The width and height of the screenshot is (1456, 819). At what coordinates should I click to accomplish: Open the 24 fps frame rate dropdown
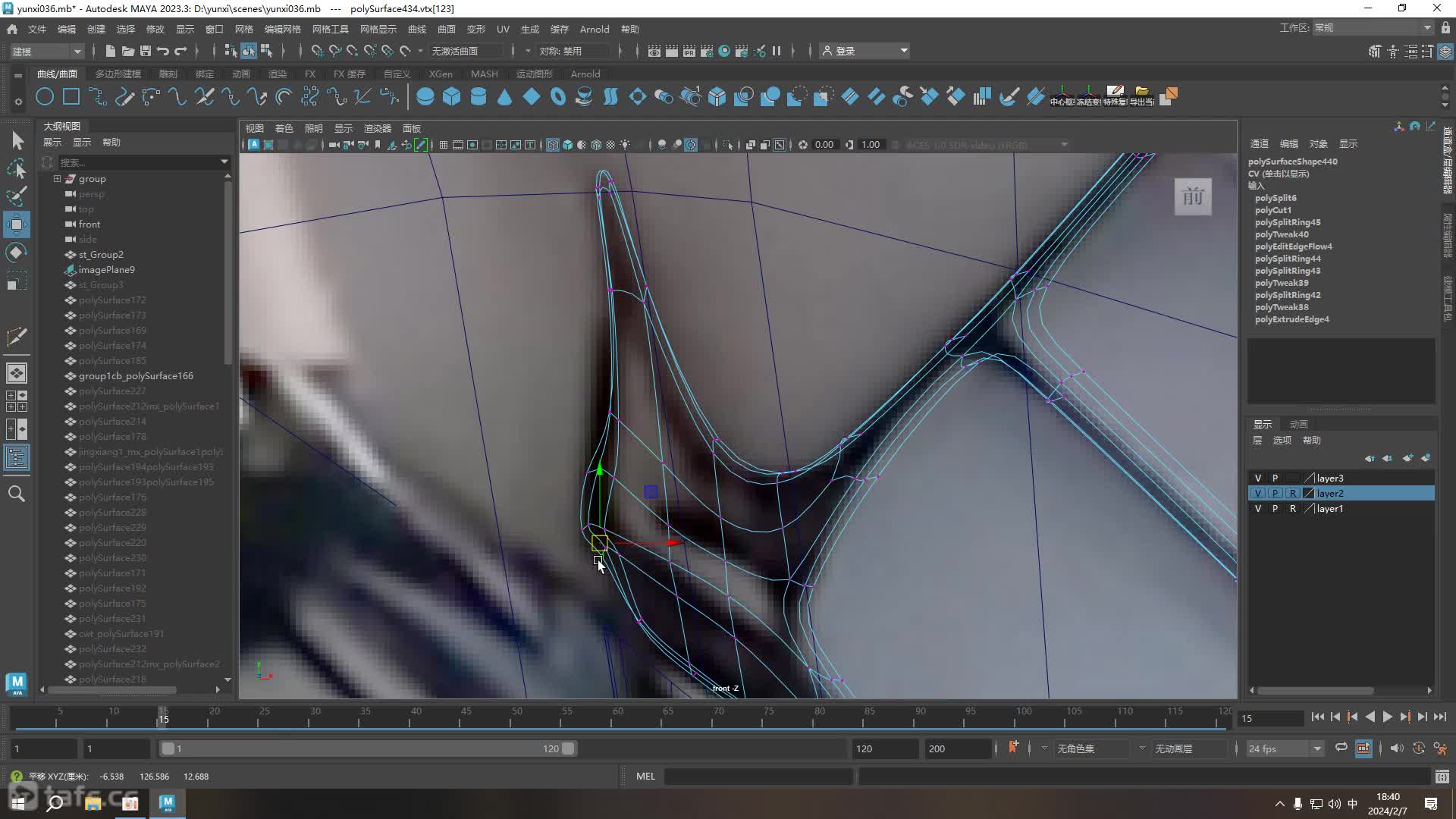click(1285, 748)
